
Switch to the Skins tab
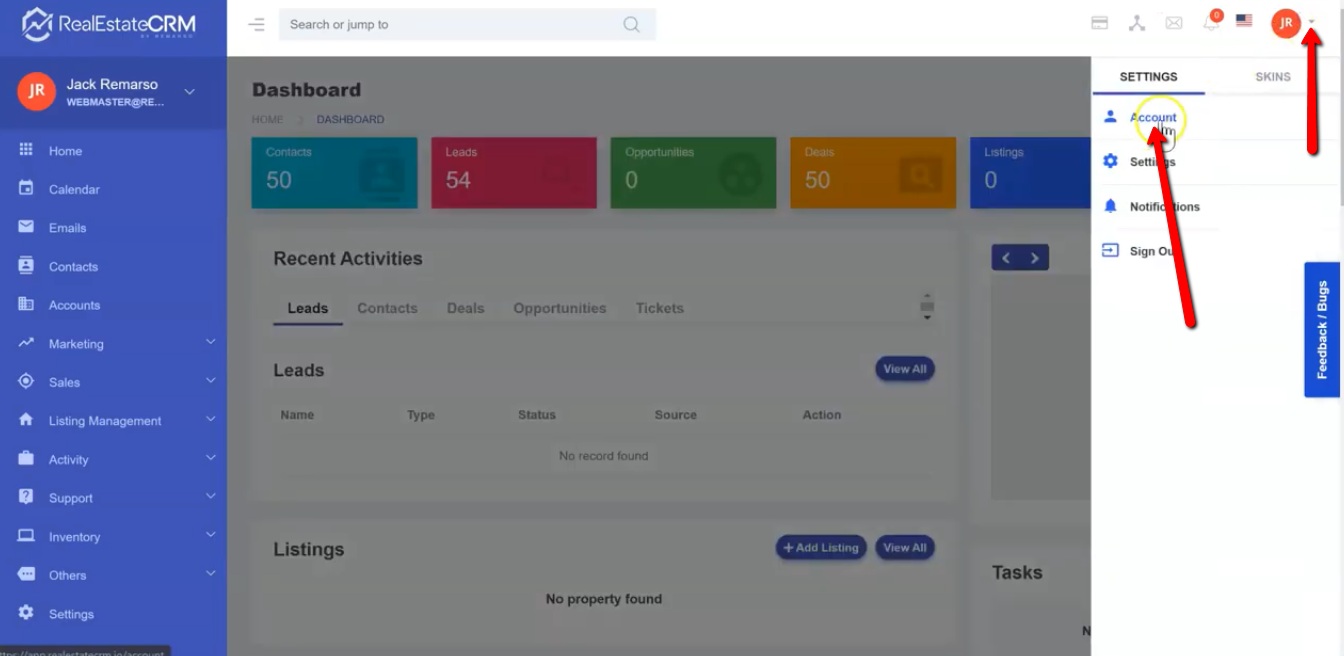[x=1272, y=77]
